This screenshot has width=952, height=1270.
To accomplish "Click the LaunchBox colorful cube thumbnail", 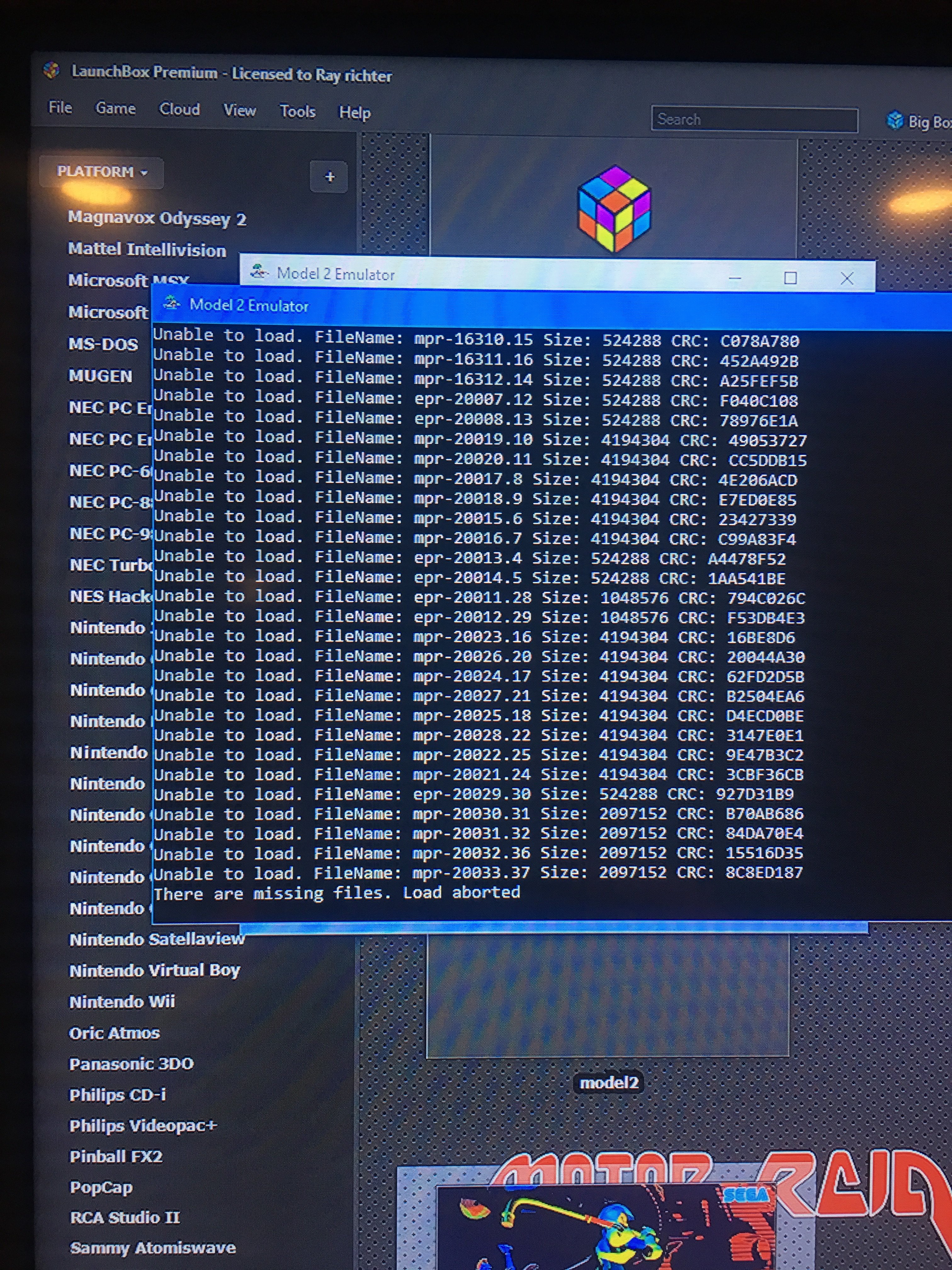I will (x=614, y=209).
